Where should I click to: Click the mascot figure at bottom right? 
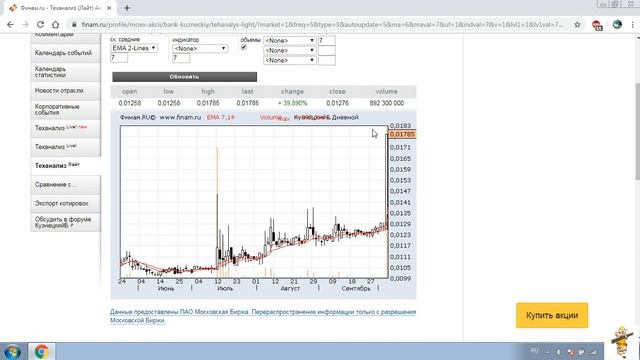pyautogui.click(x=622, y=342)
